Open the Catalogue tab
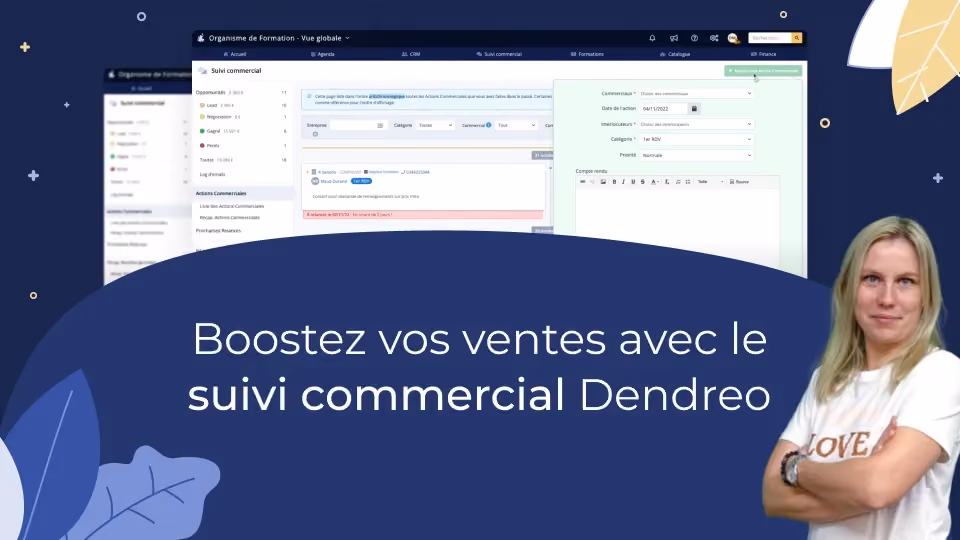This screenshot has height=540, width=960. click(x=675, y=54)
